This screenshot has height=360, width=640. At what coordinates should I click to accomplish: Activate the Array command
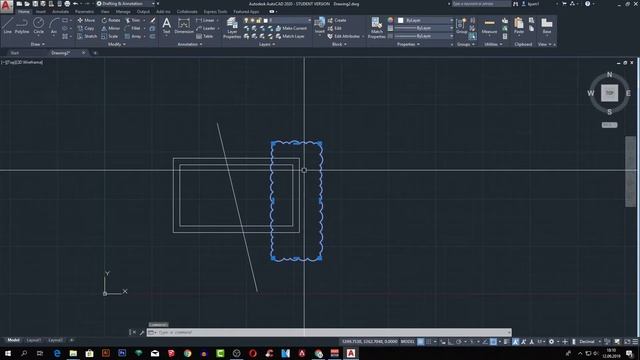click(133, 36)
